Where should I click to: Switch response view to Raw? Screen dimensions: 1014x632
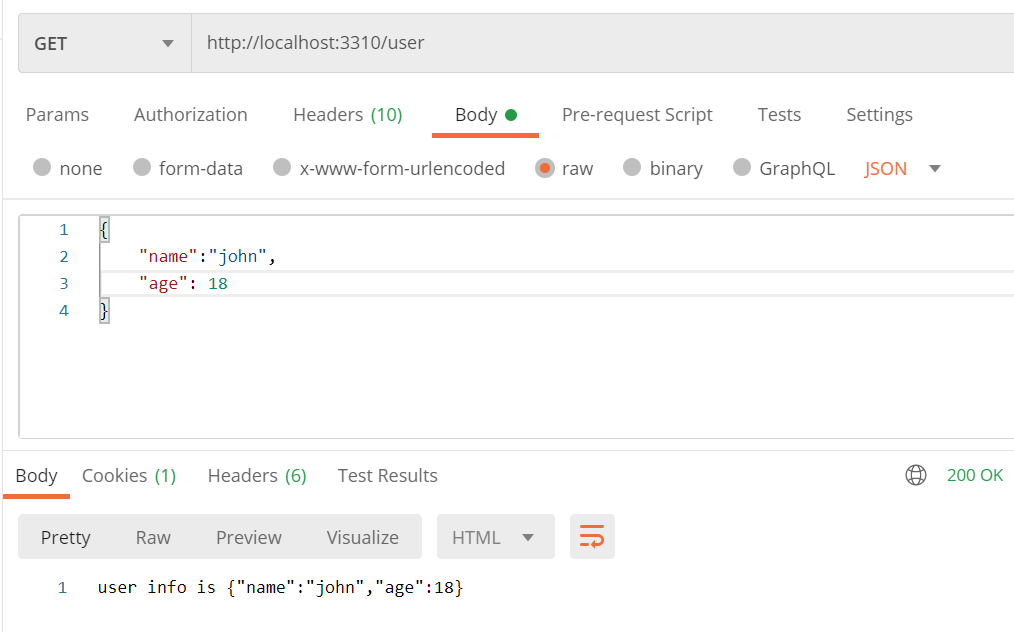(x=153, y=537)
